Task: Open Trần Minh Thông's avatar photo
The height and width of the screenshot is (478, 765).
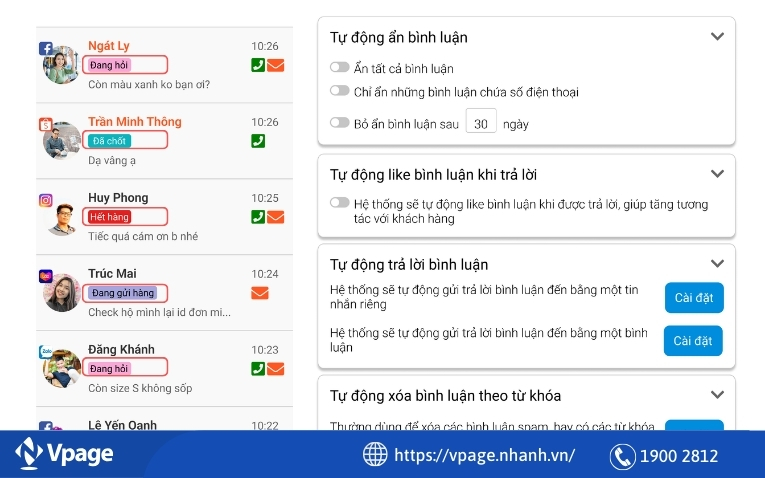Action: (x=62, y=141)
